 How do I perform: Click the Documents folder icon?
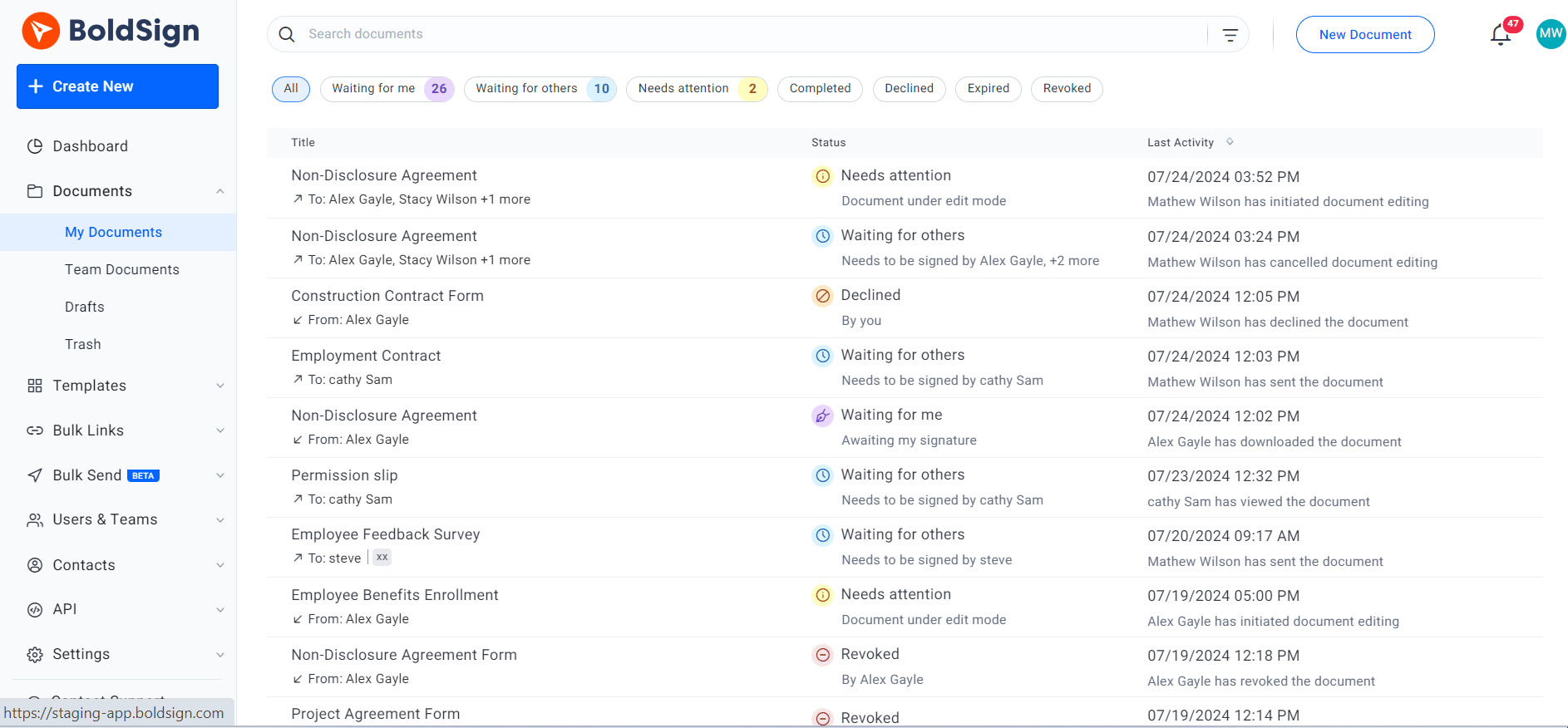[35, 191]
